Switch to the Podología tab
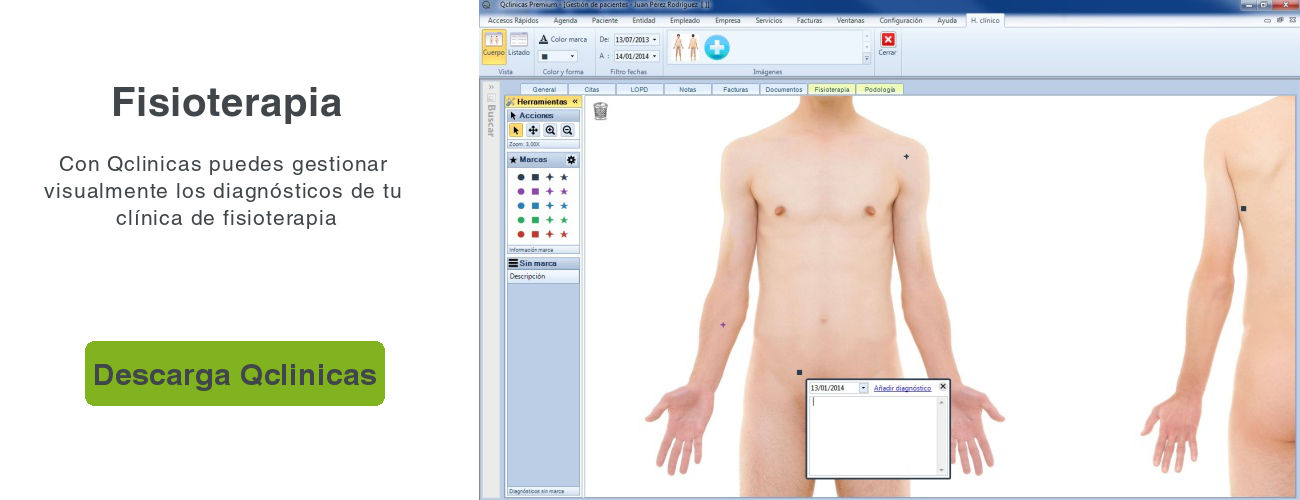Screen dimensions: 1300x500 (x=879, y=89)
